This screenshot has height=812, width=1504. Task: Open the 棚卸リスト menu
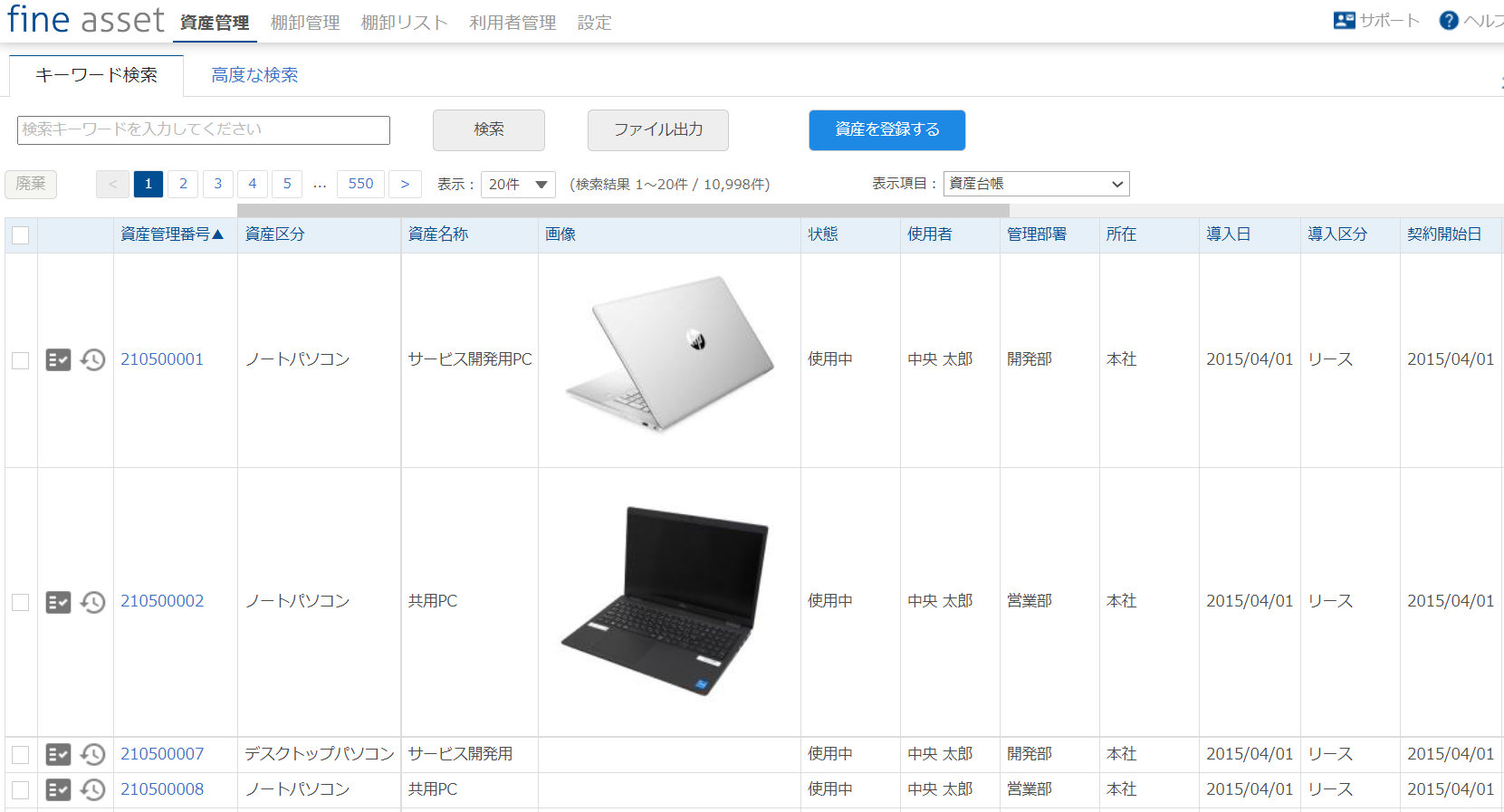click(x=404, y=23)
